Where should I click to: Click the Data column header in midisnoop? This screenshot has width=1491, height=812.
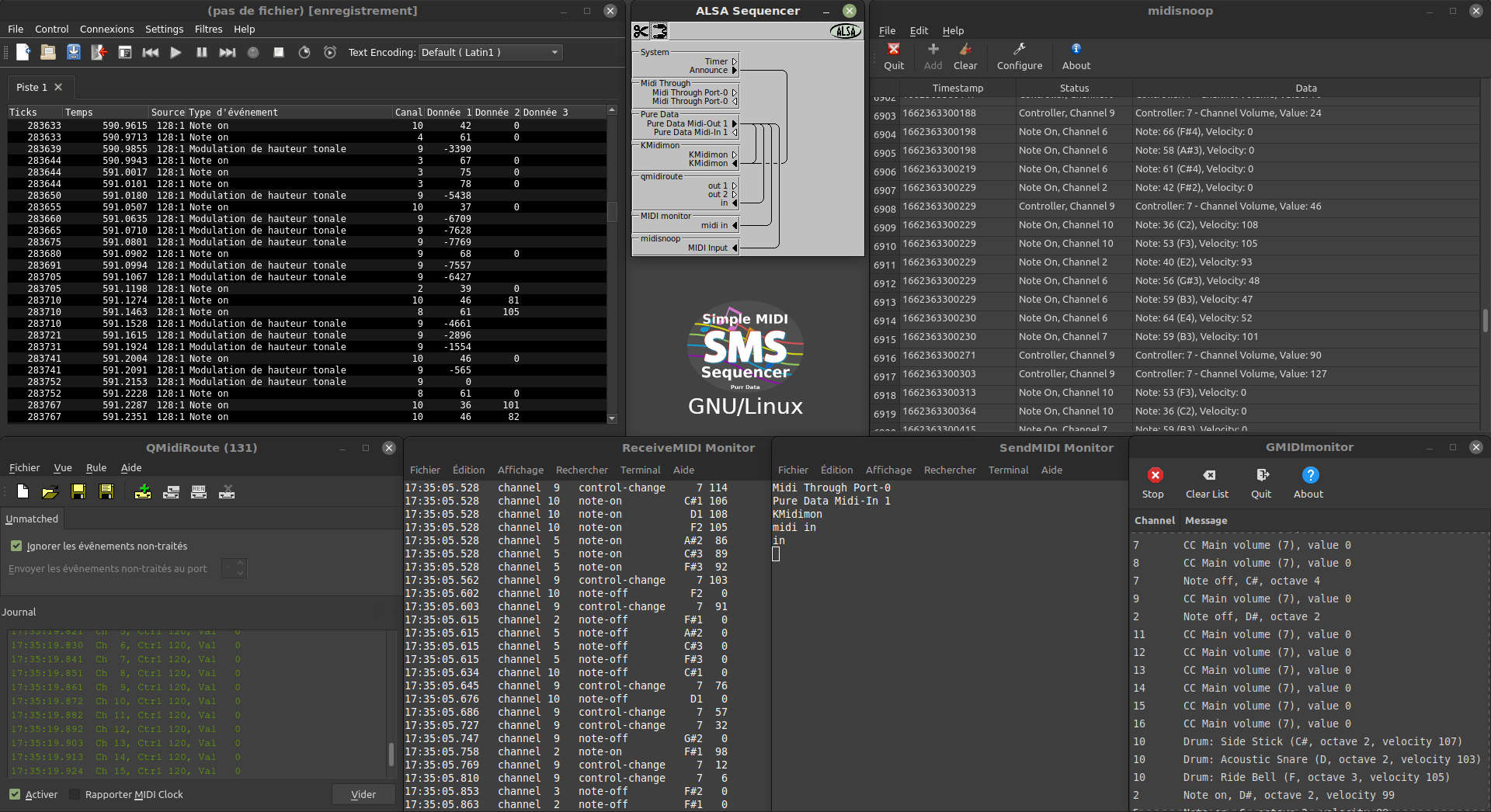coord(1306,88)
